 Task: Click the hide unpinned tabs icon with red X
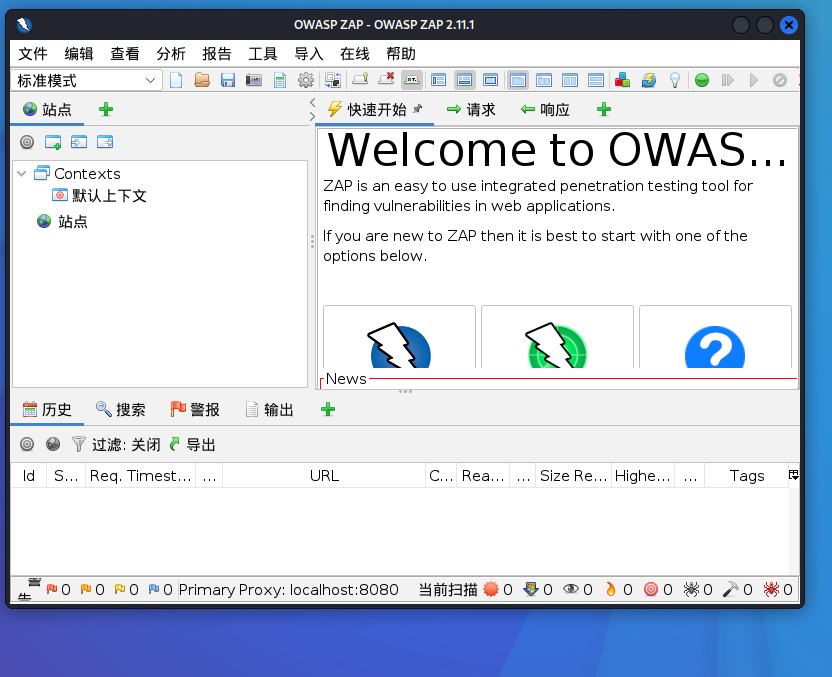point(386,80)
